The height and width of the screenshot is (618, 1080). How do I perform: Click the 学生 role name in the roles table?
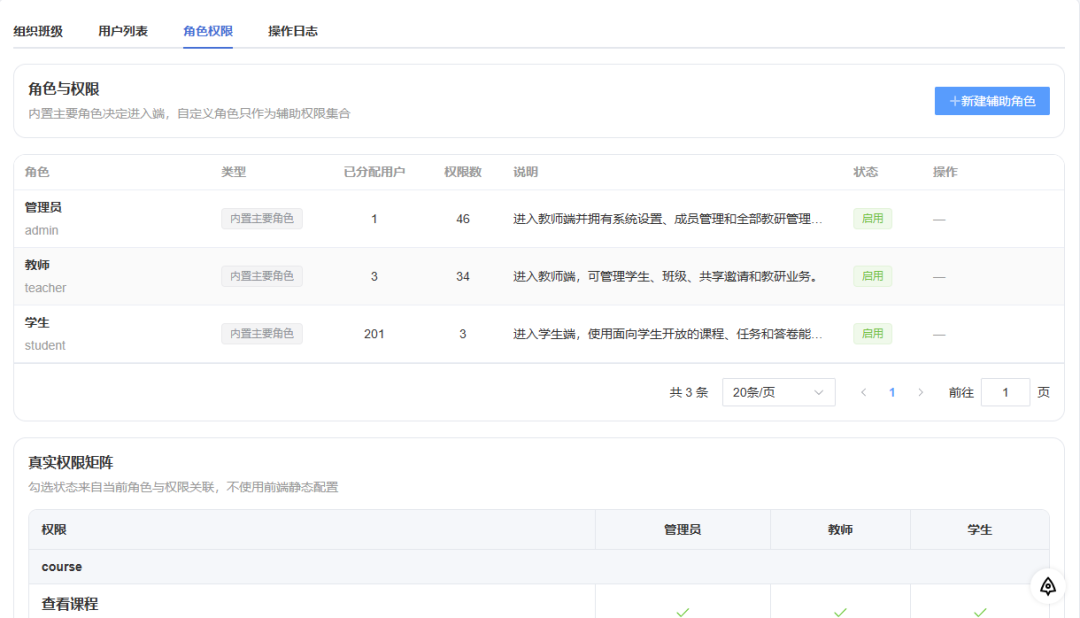click(x=37, y=322)
